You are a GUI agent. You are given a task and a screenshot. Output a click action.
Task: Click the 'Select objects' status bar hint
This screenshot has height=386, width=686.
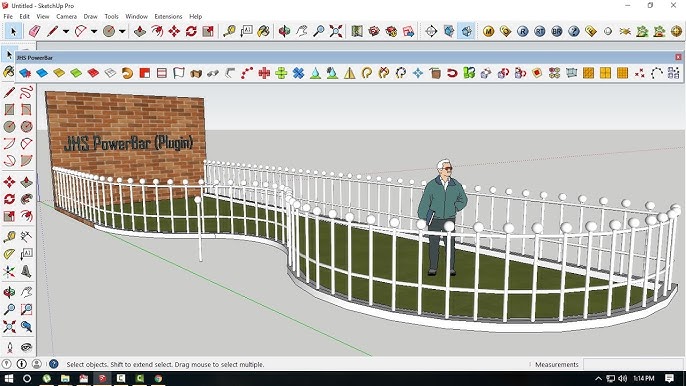(x=165, y=364)
